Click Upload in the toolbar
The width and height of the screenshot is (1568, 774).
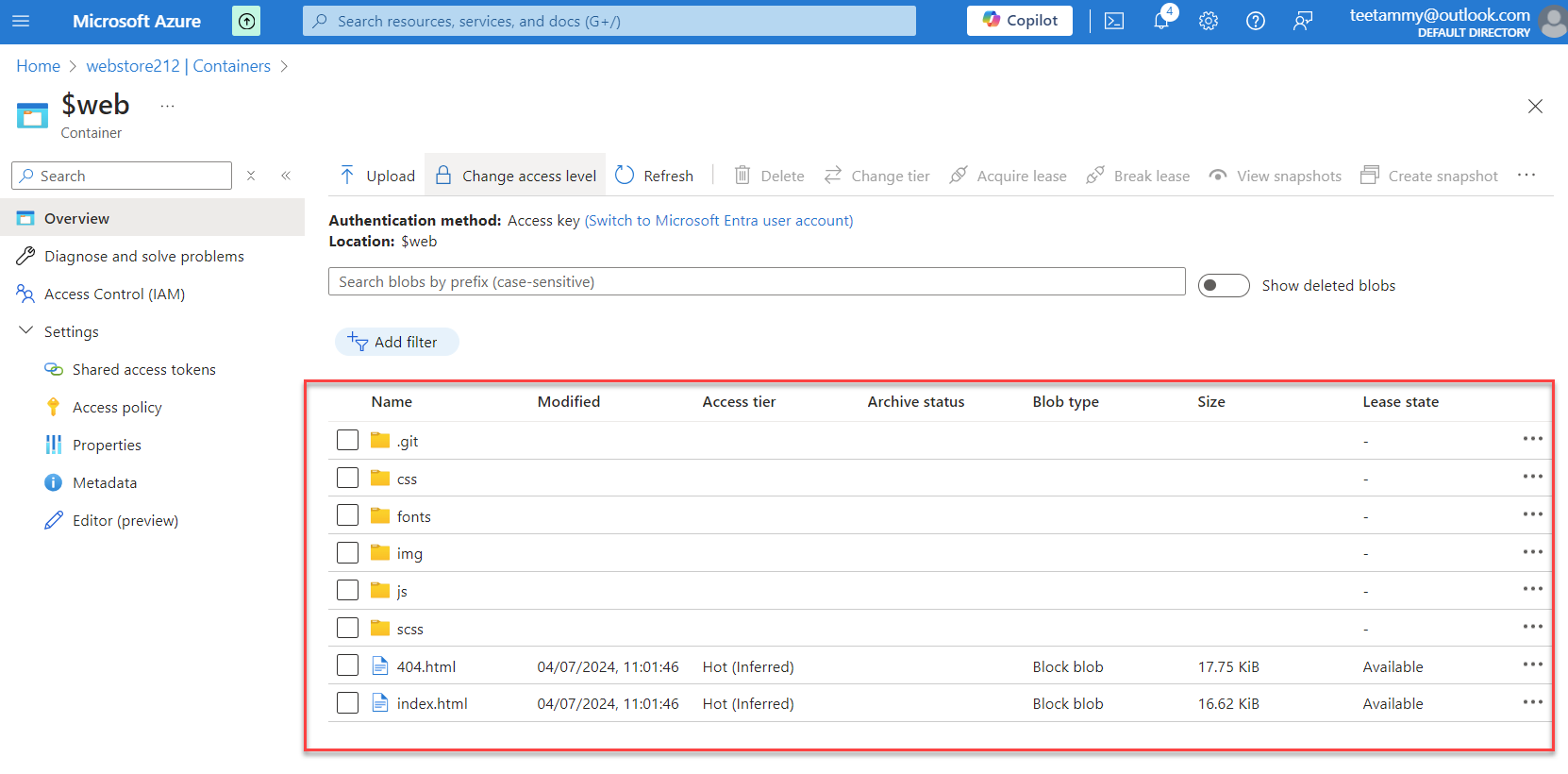[x=377, y=176]
